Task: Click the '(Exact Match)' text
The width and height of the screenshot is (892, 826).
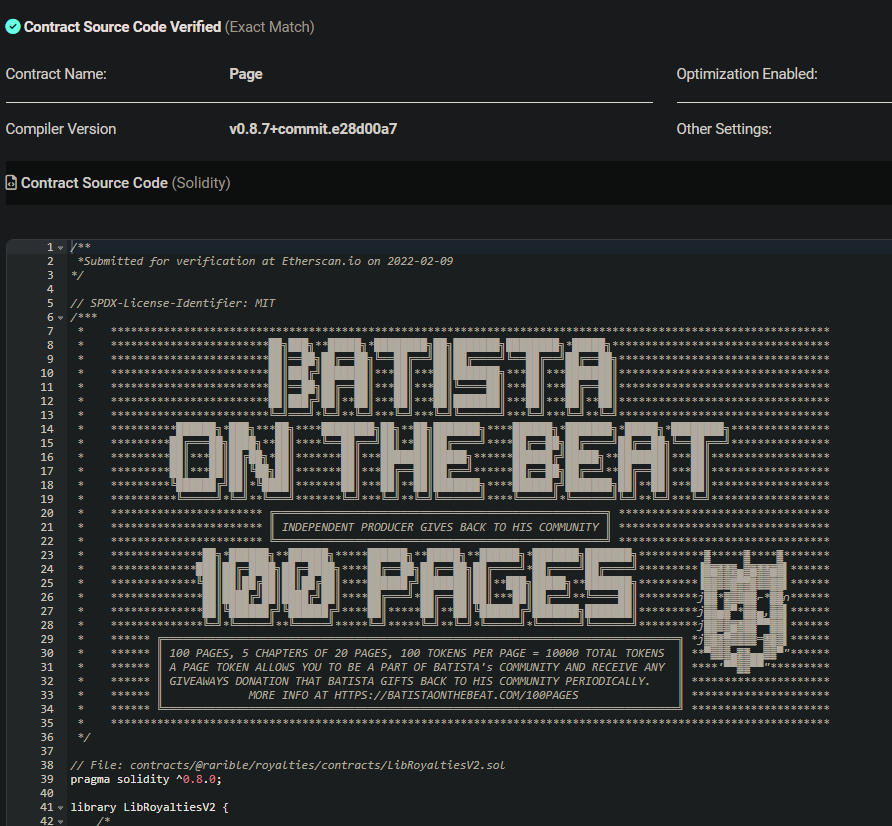Action: [270, 27]
